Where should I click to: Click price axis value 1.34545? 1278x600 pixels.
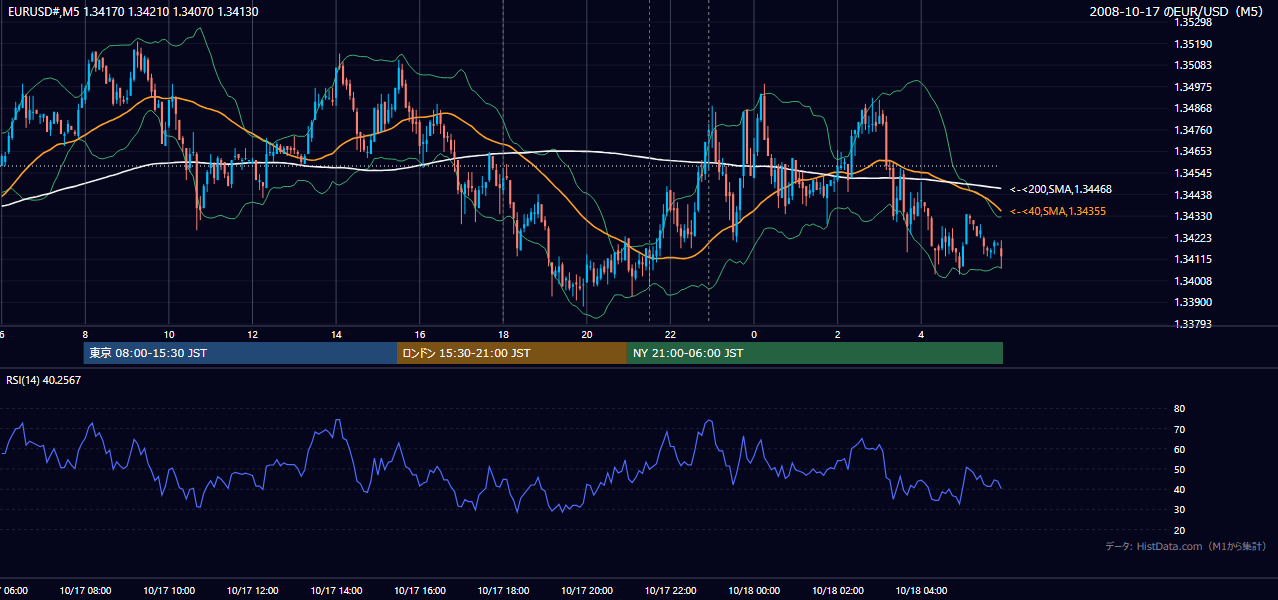pyautogui.click(x=1193, y=173)
